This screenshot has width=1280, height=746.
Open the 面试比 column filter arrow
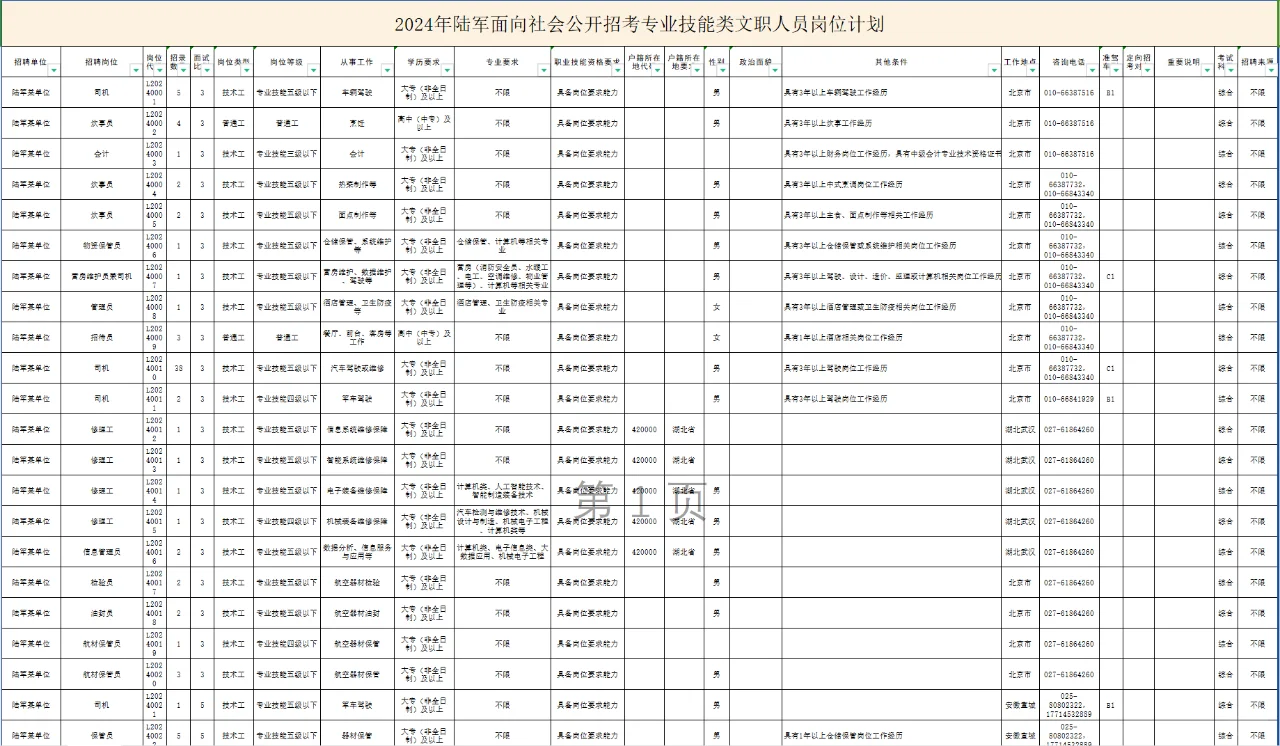(209, 71)
